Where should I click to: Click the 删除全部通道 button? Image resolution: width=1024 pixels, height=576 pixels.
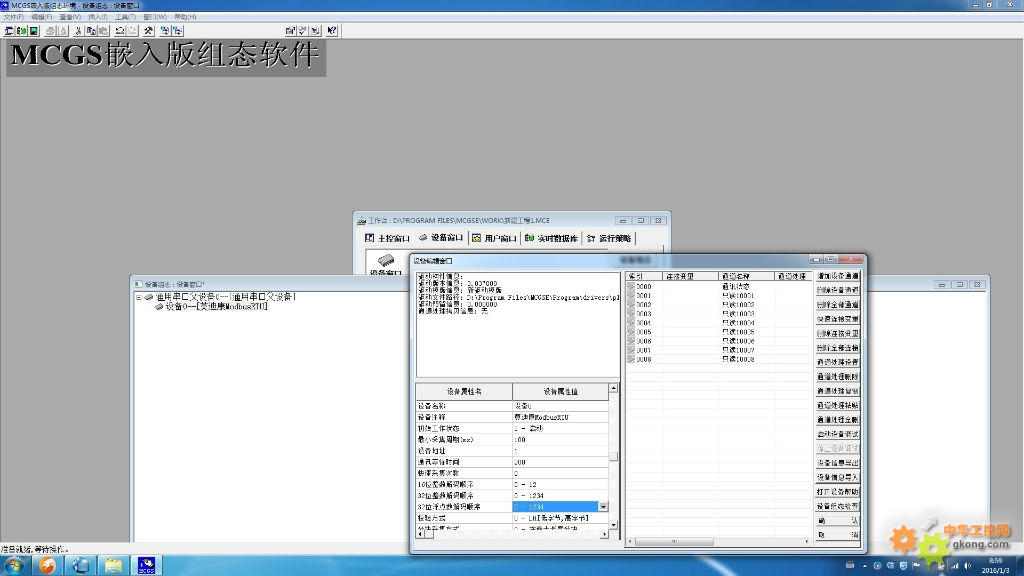coord(838,305)
